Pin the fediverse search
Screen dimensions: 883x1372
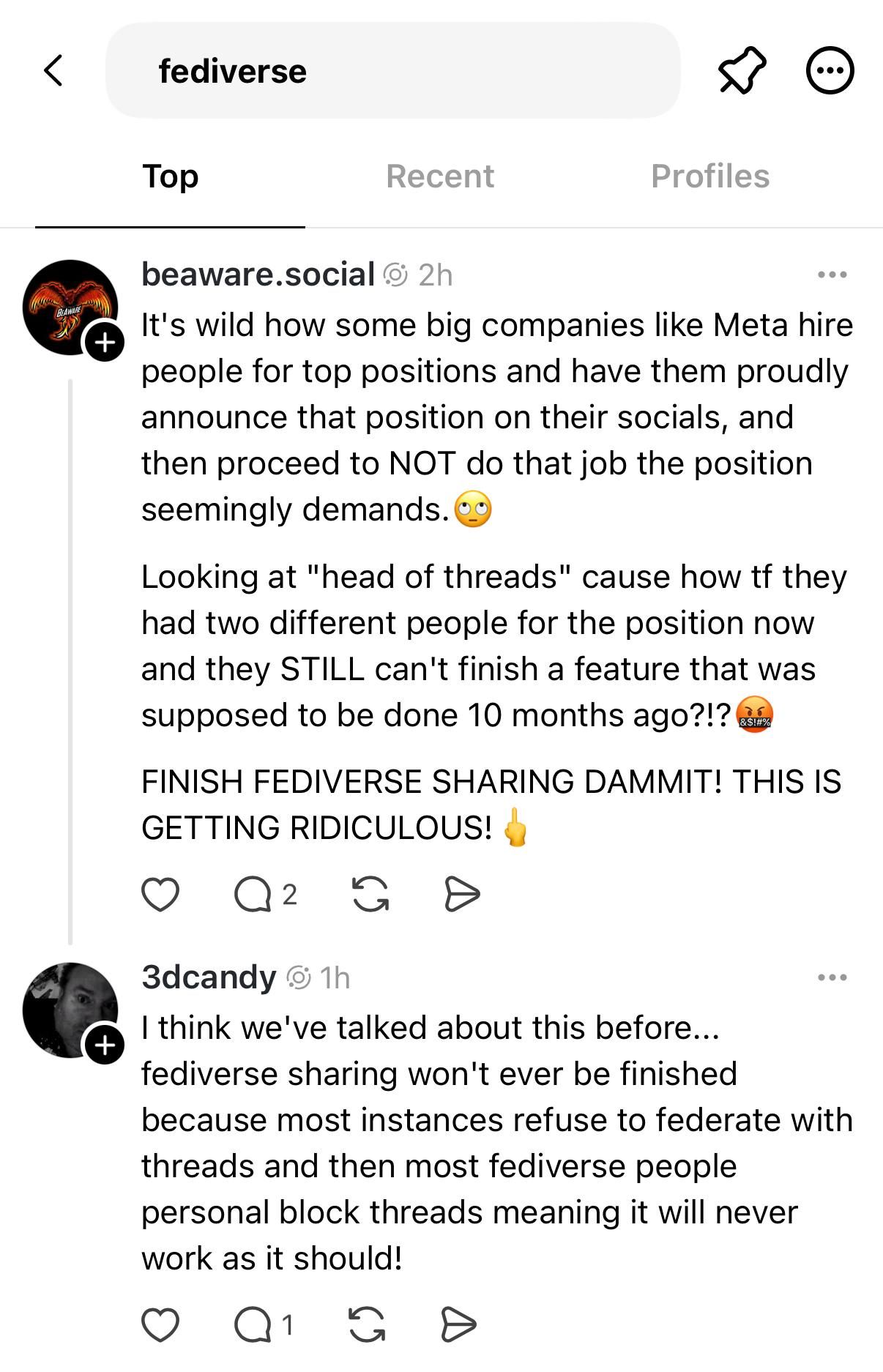[x=742, y=71]
